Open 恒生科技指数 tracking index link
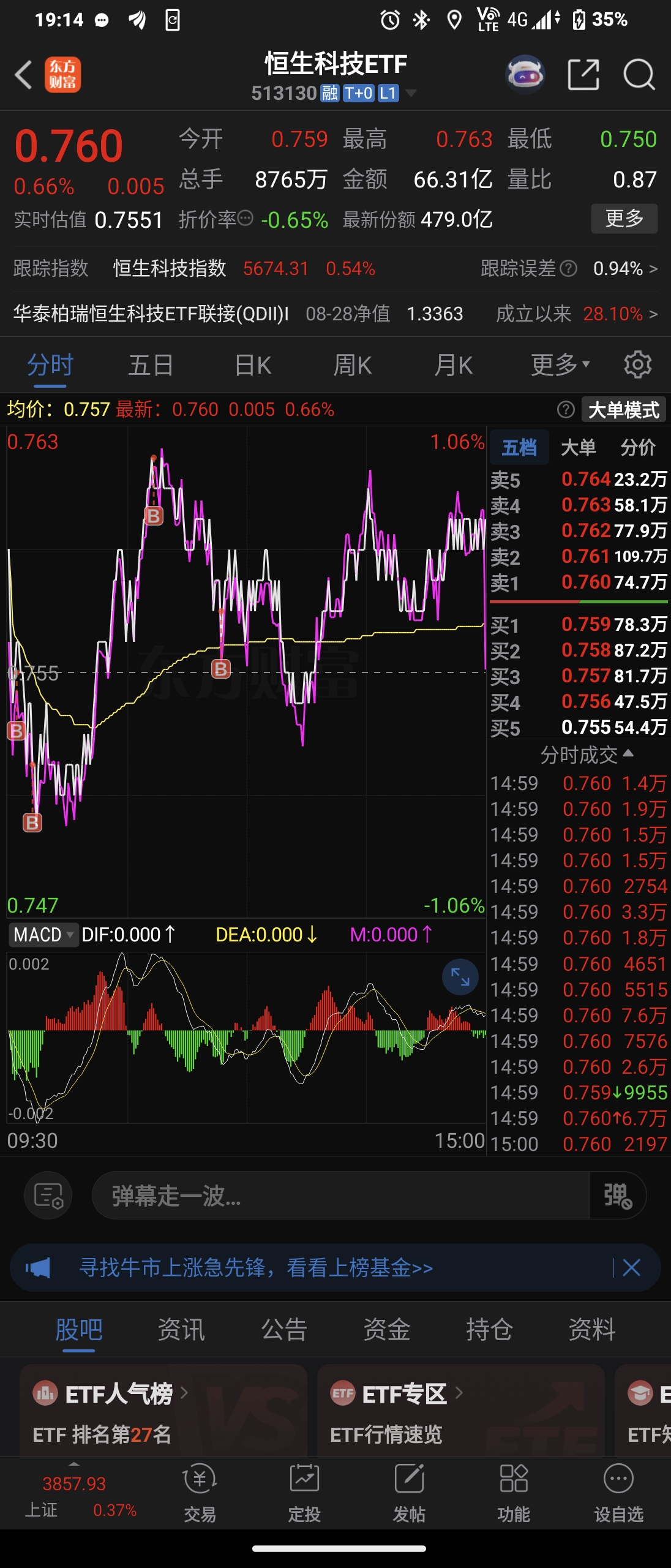The height and width of the screenshot is (1568, 671). point(170,268)
